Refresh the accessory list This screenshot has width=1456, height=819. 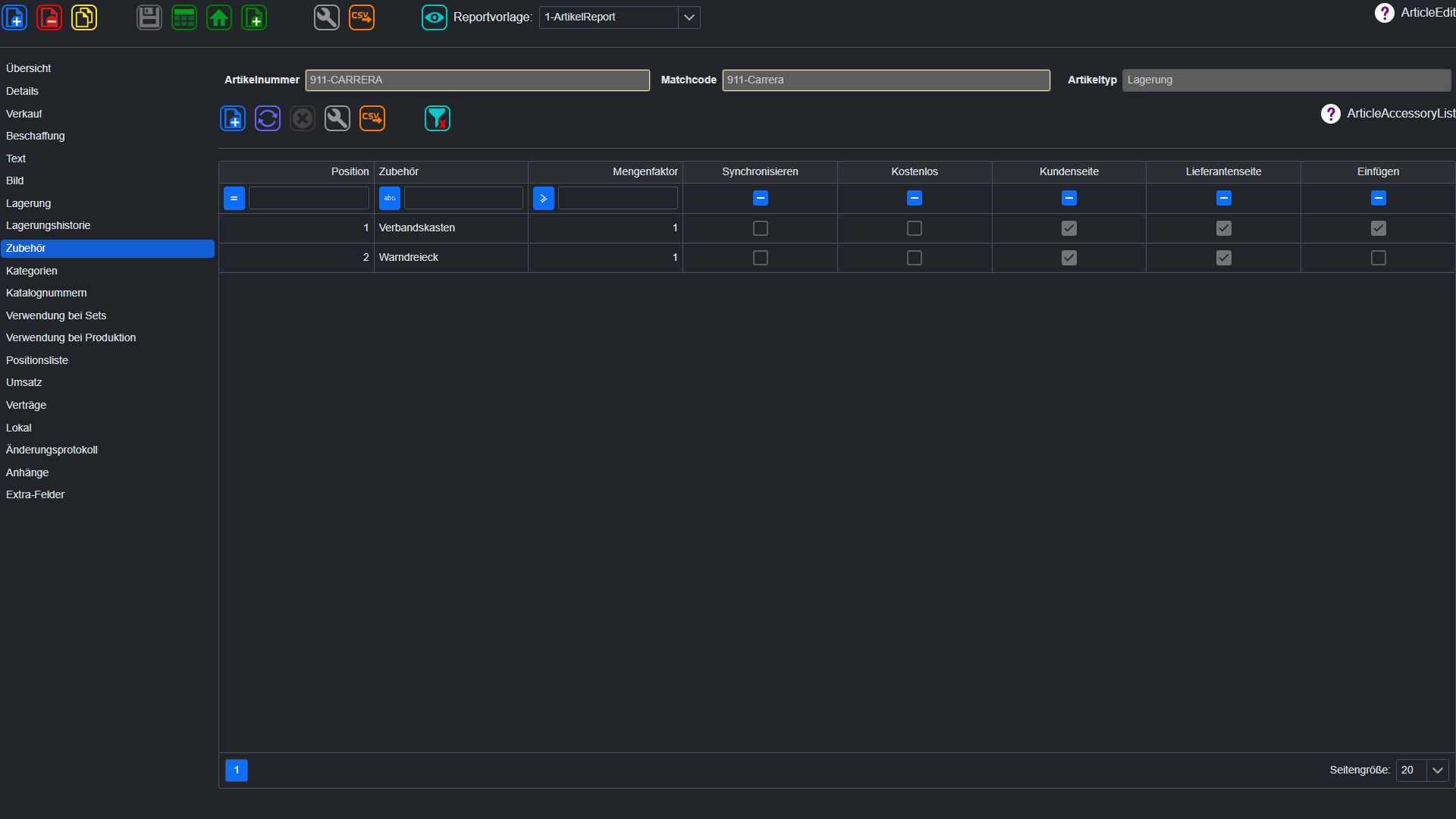tap(268, 118)
